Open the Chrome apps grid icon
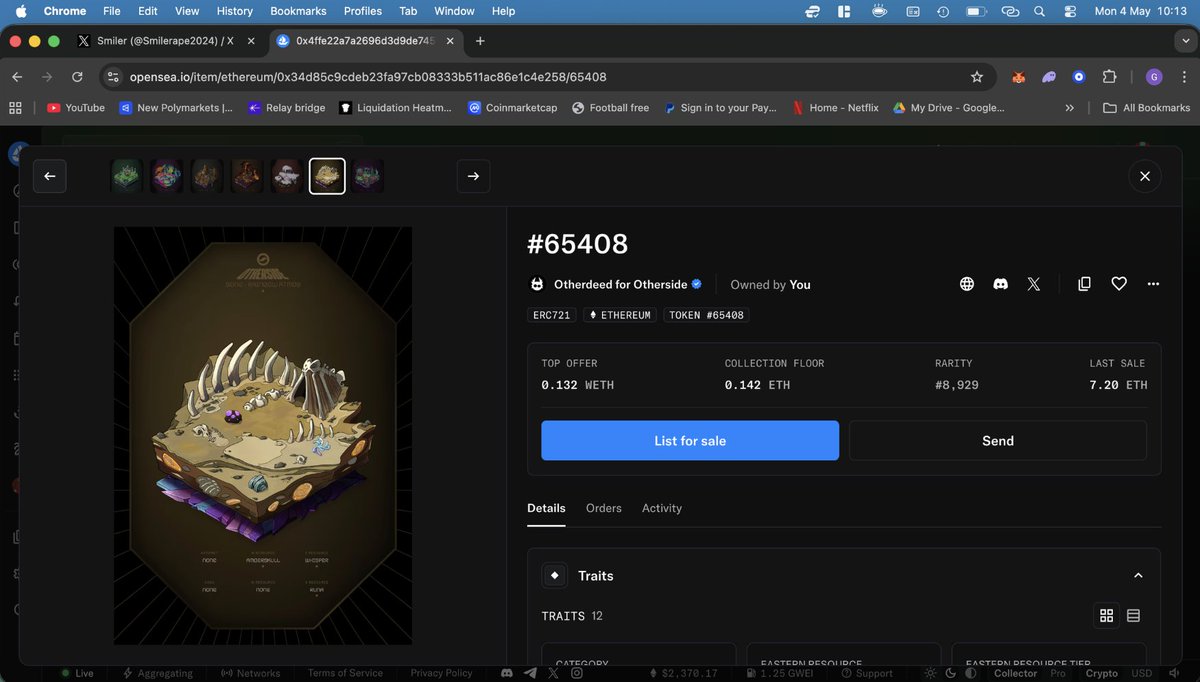This screenshot has height=682, width=1200. click(15, 107)
